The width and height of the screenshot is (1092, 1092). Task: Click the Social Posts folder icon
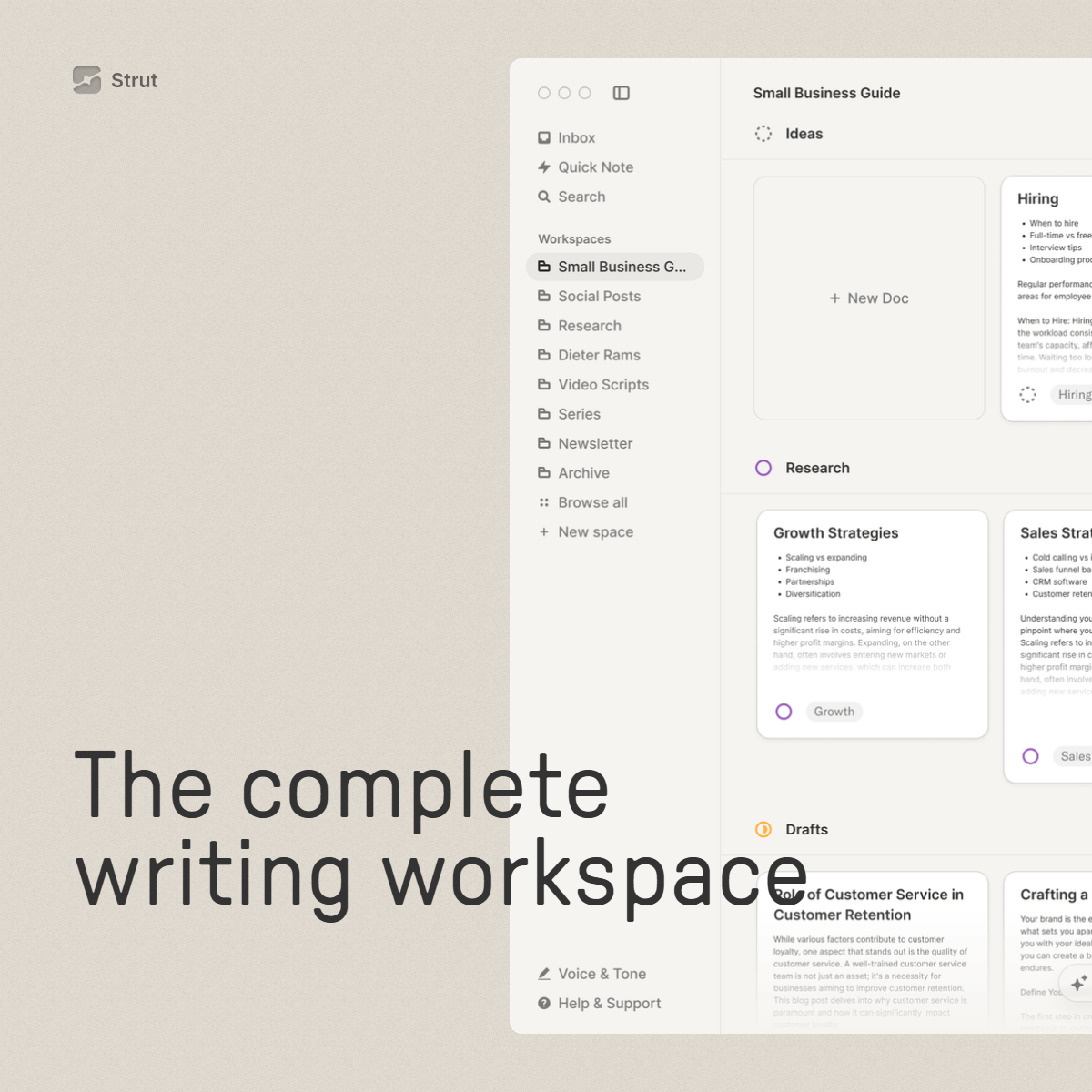(x=544, y=297)
